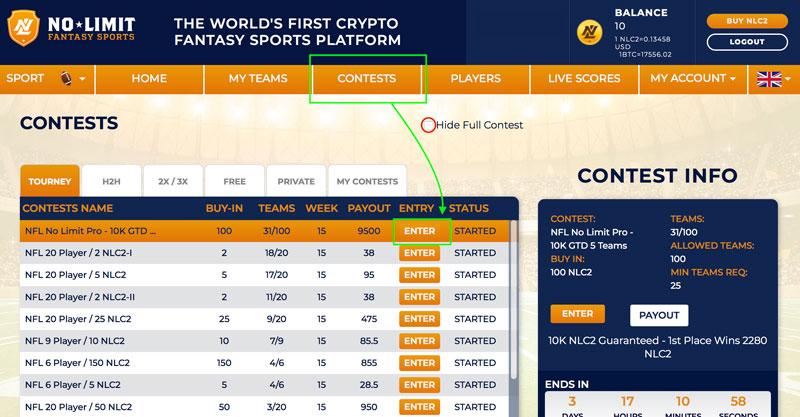Open the Private contests tab

(296, 181)
